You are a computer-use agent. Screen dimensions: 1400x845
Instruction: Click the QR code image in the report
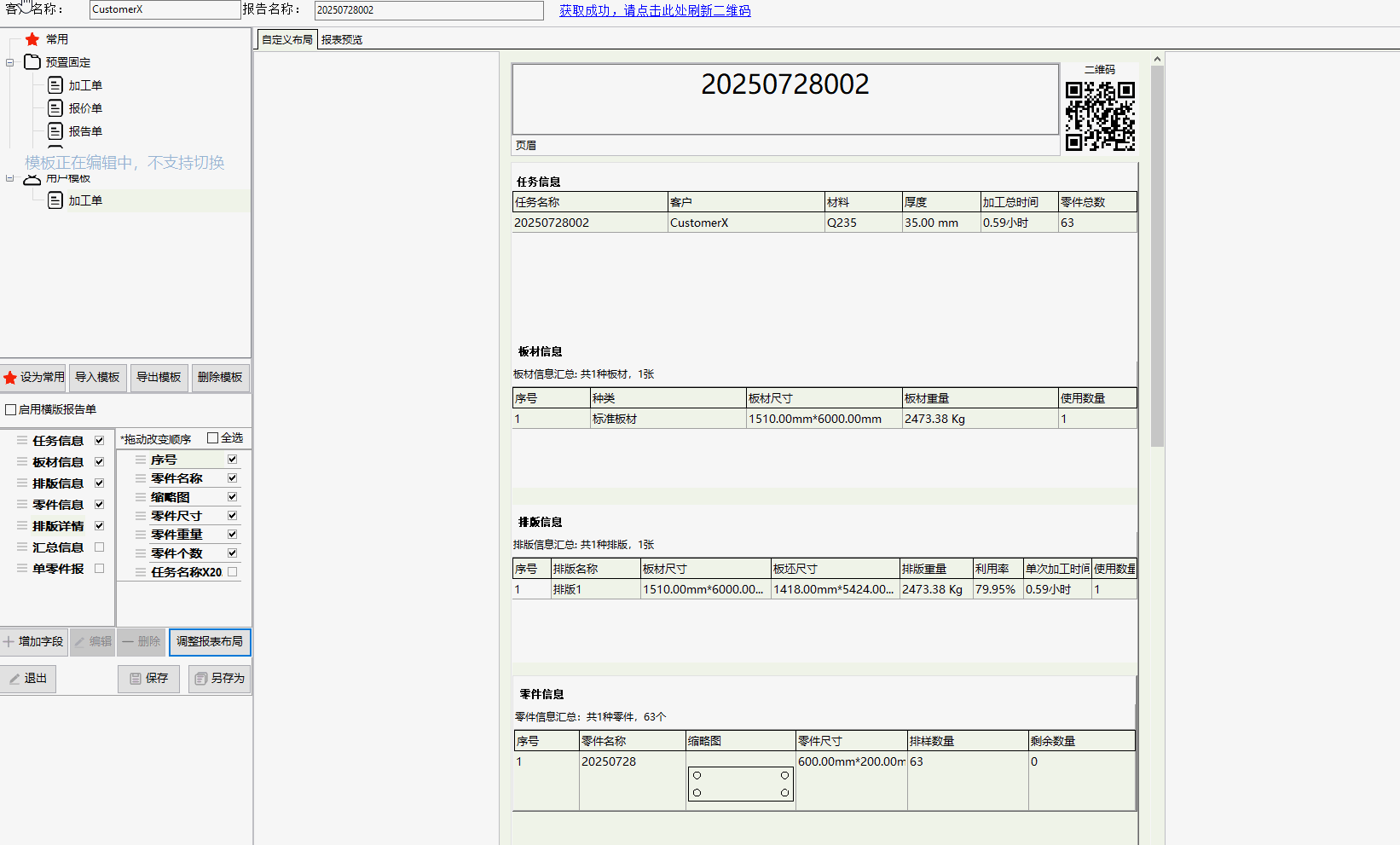pyautogui.click(x=1100, y=116)
